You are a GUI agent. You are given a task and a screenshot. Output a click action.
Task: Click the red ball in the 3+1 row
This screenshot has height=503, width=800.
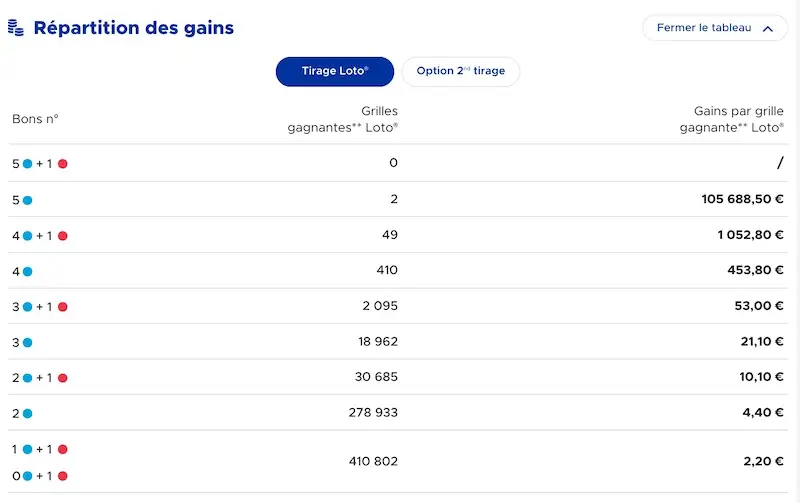[63, 307]
